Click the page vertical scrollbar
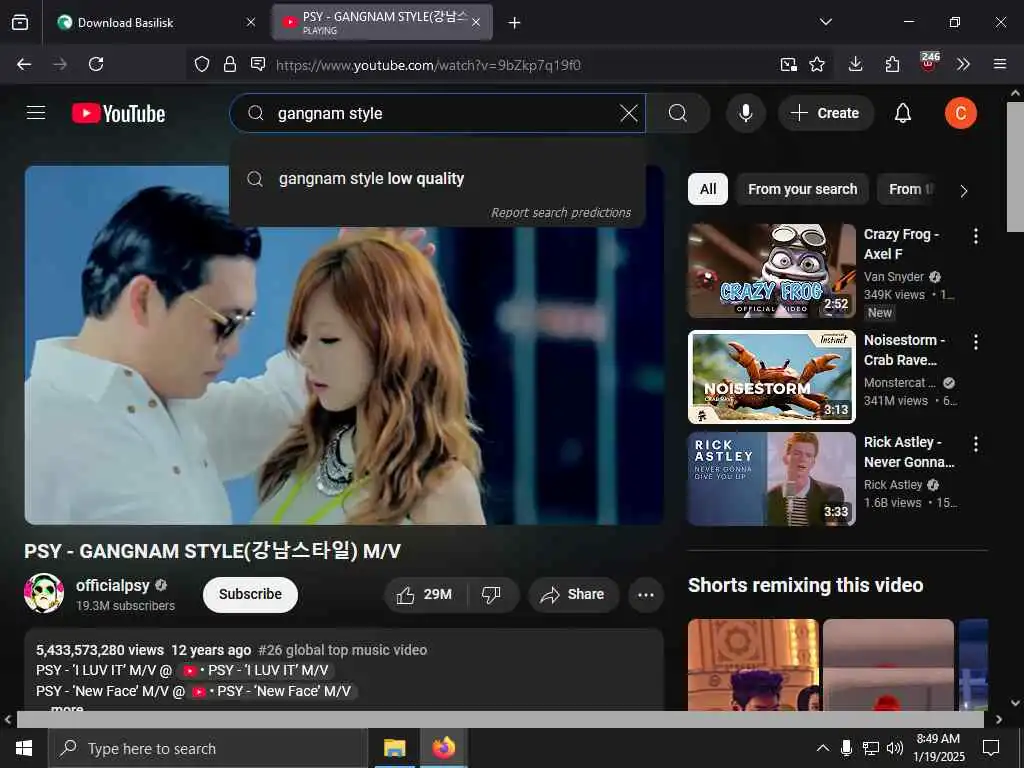The width and height of the screenshot is (1024, 768). tap(1015, 166)
